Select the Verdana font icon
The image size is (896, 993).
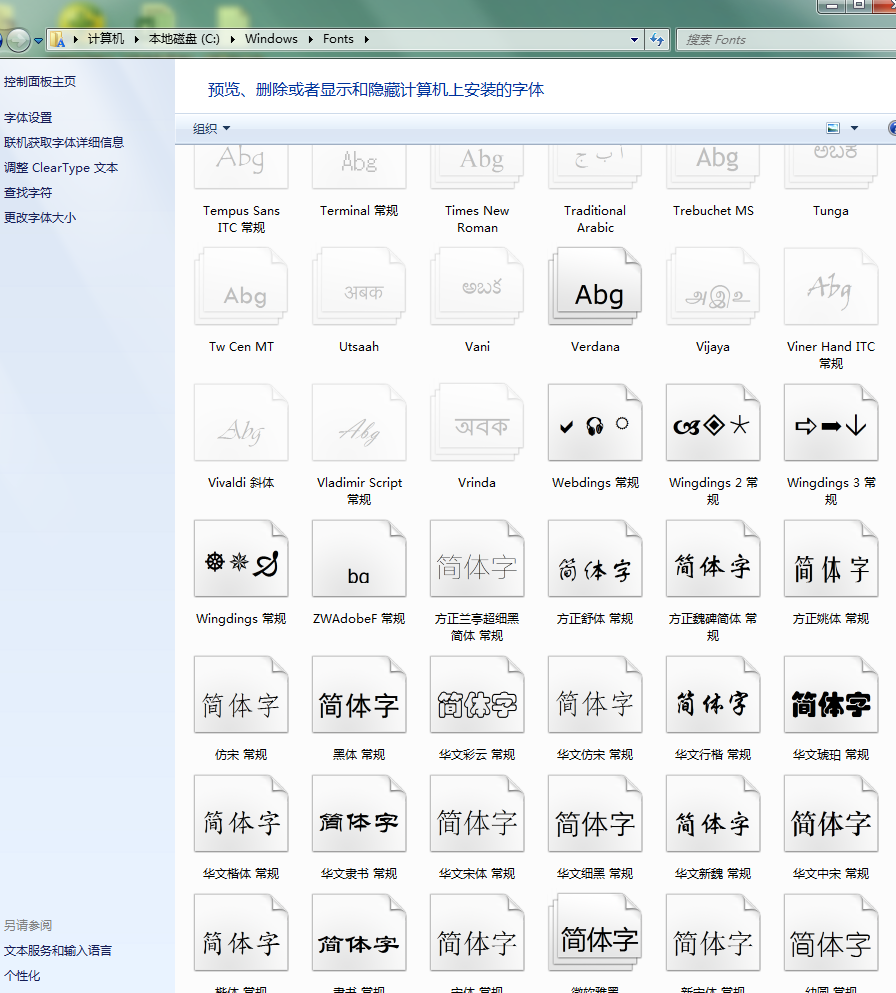[595, 287]
